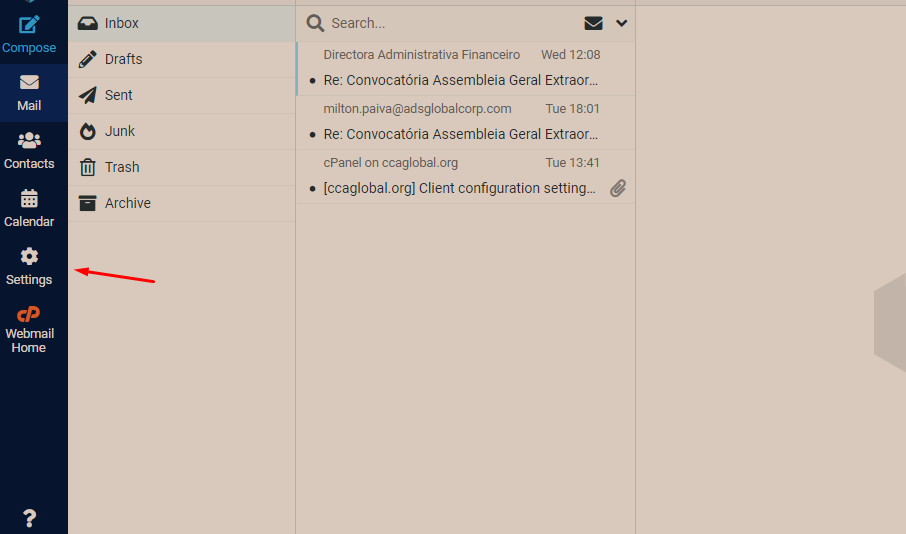Screen dimensions: 906x534
Task: Open the Calendar icon
Action: (x=29, y=198)
